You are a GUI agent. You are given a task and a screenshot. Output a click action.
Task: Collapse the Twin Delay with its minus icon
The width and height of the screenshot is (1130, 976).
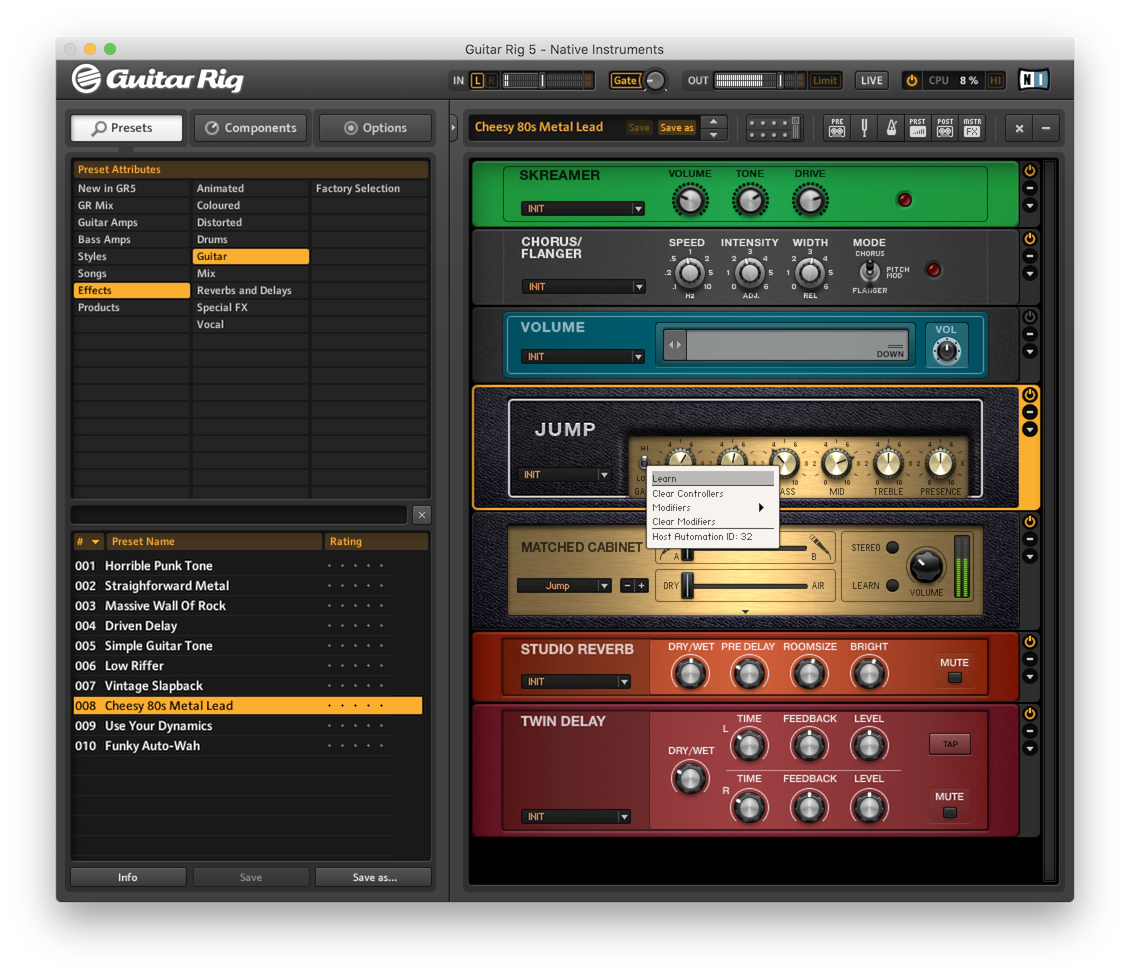pos(1030,731)
